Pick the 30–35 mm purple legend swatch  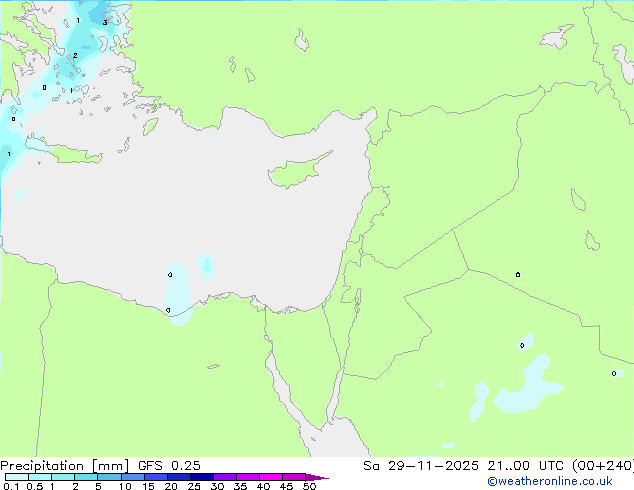[x=225, y=477]
